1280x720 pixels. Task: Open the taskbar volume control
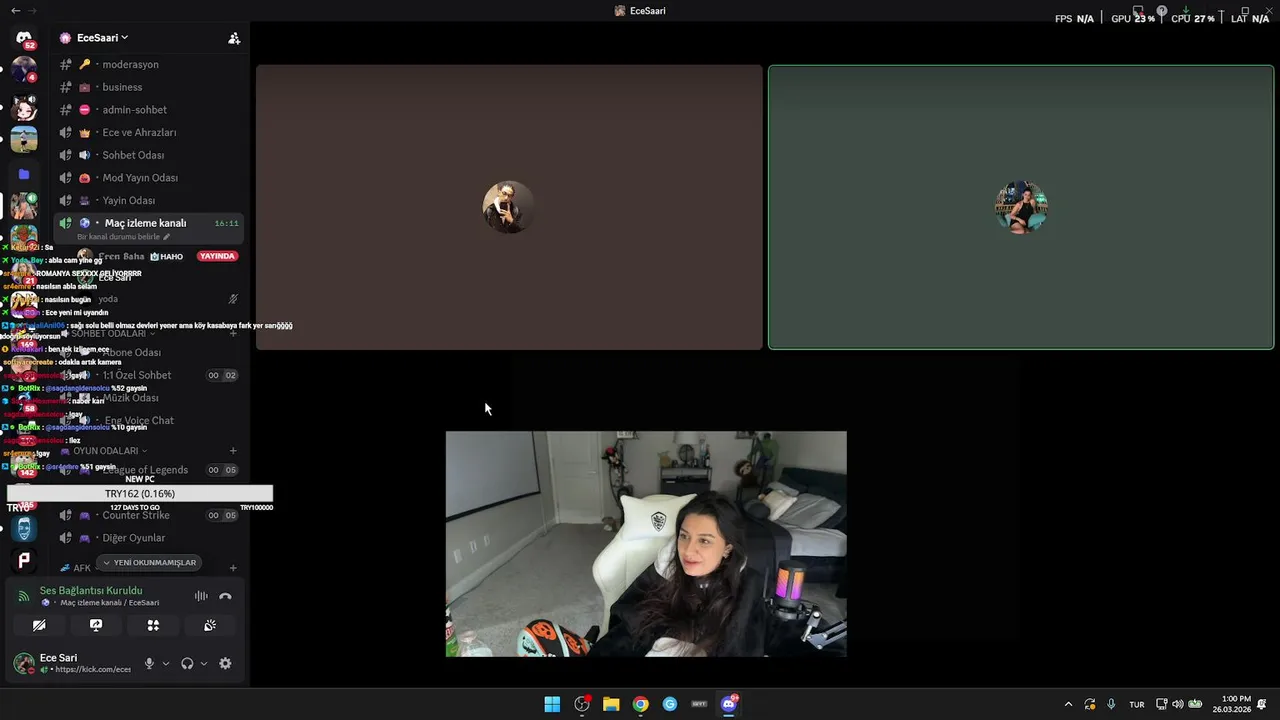(x=1177, y=704)
